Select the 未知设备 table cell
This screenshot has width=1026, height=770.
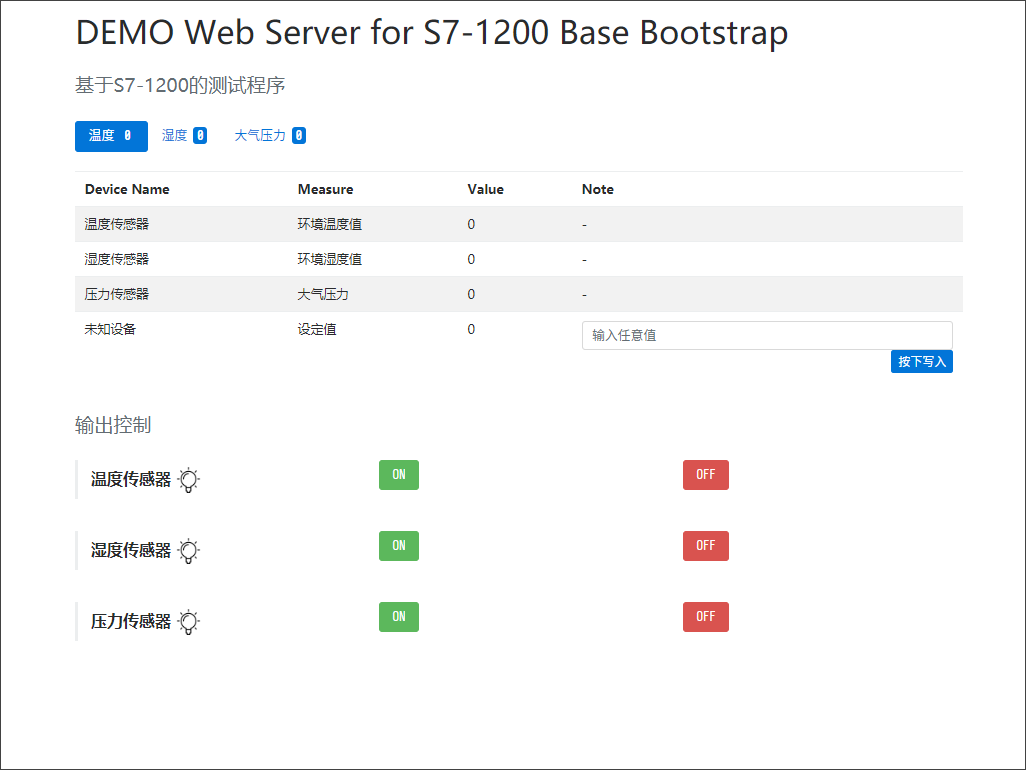(x=110, y=329)
